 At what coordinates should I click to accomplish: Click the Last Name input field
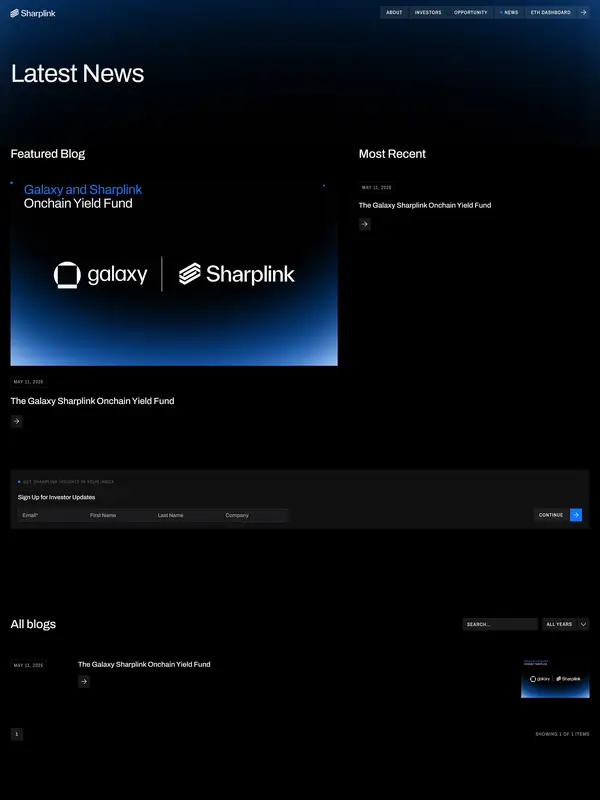187,515
